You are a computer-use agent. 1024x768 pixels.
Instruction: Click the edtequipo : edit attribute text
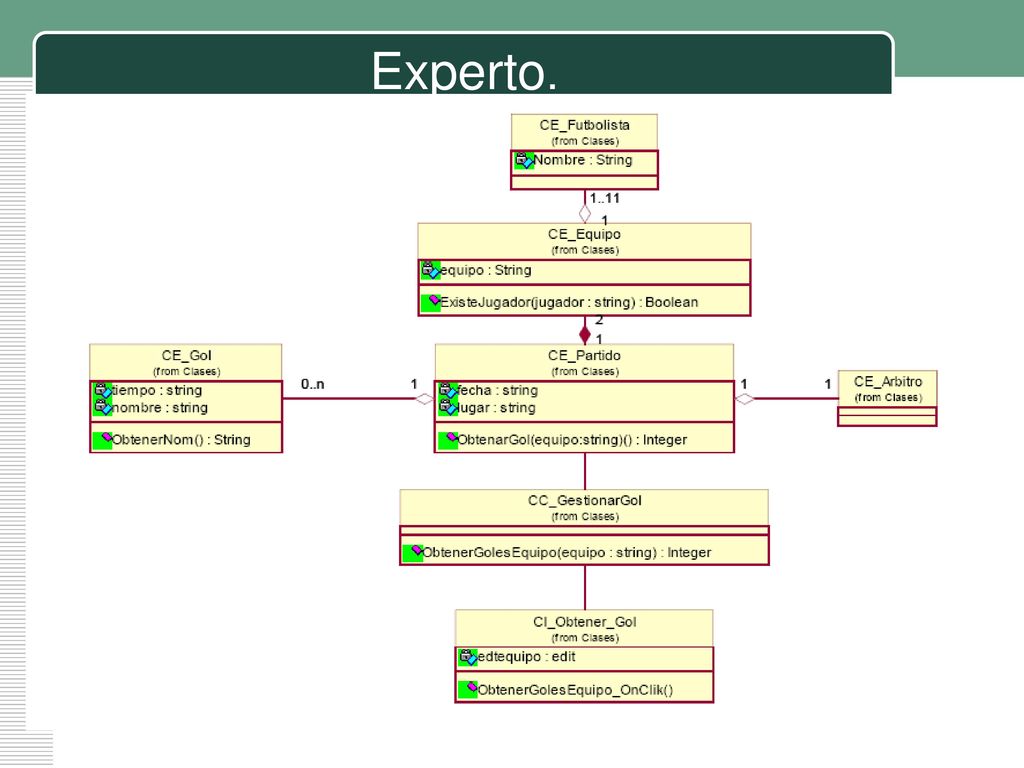526,656
